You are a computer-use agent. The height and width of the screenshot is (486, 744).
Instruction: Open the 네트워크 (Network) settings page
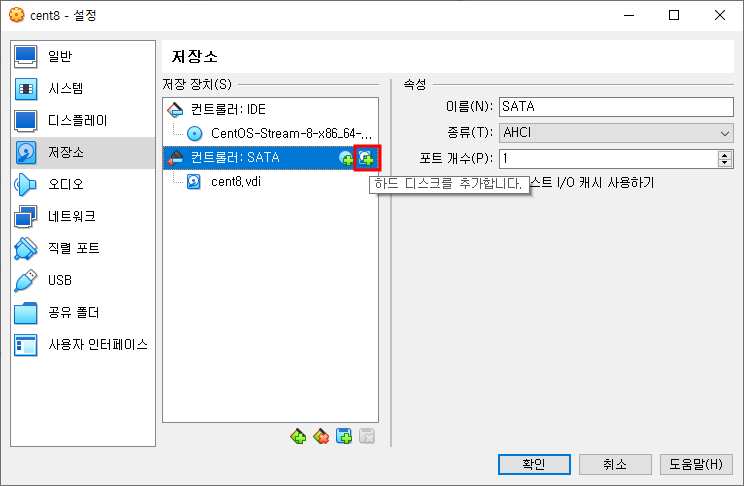pos(83,217)
